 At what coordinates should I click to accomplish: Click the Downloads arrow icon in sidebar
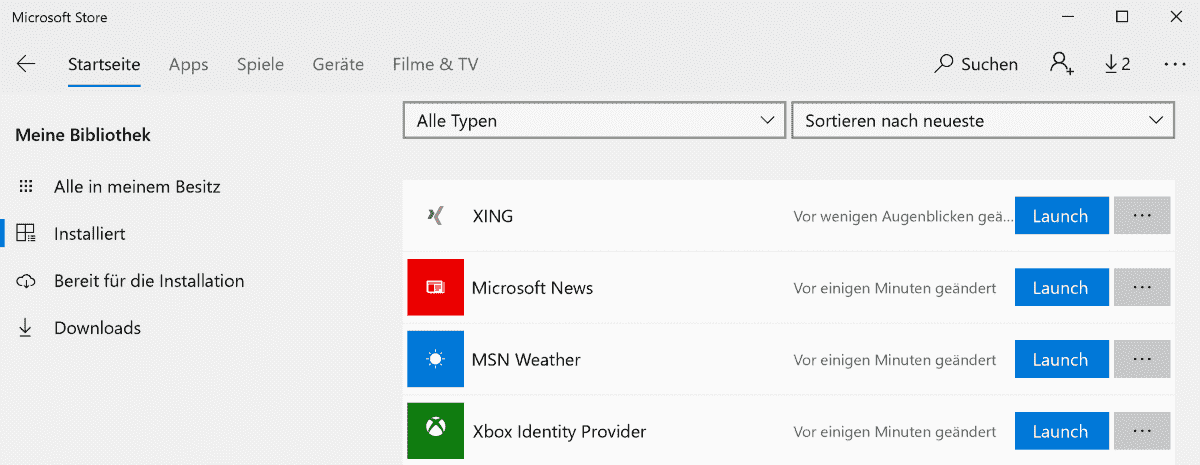(x=26, y=328)
